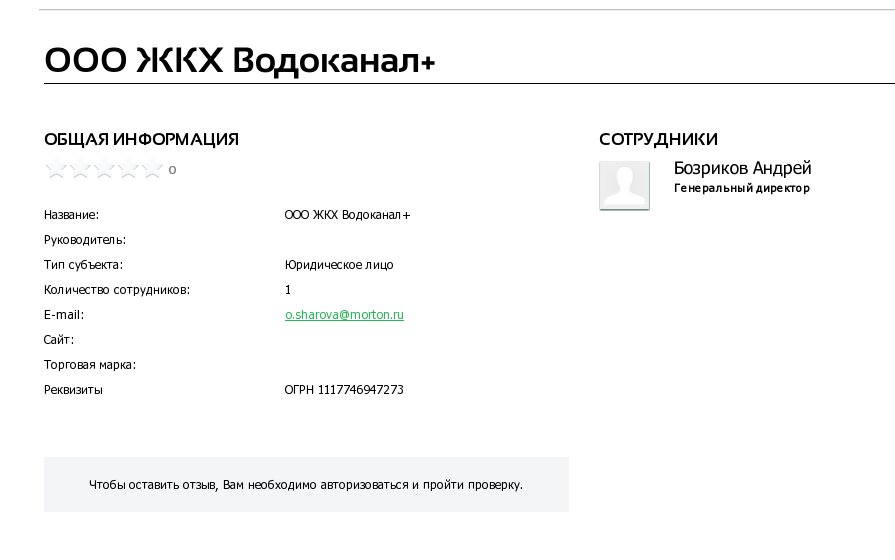Click the rating count number beside stars
The height and width of the screenshot is (560, 895).
[172, 170]
